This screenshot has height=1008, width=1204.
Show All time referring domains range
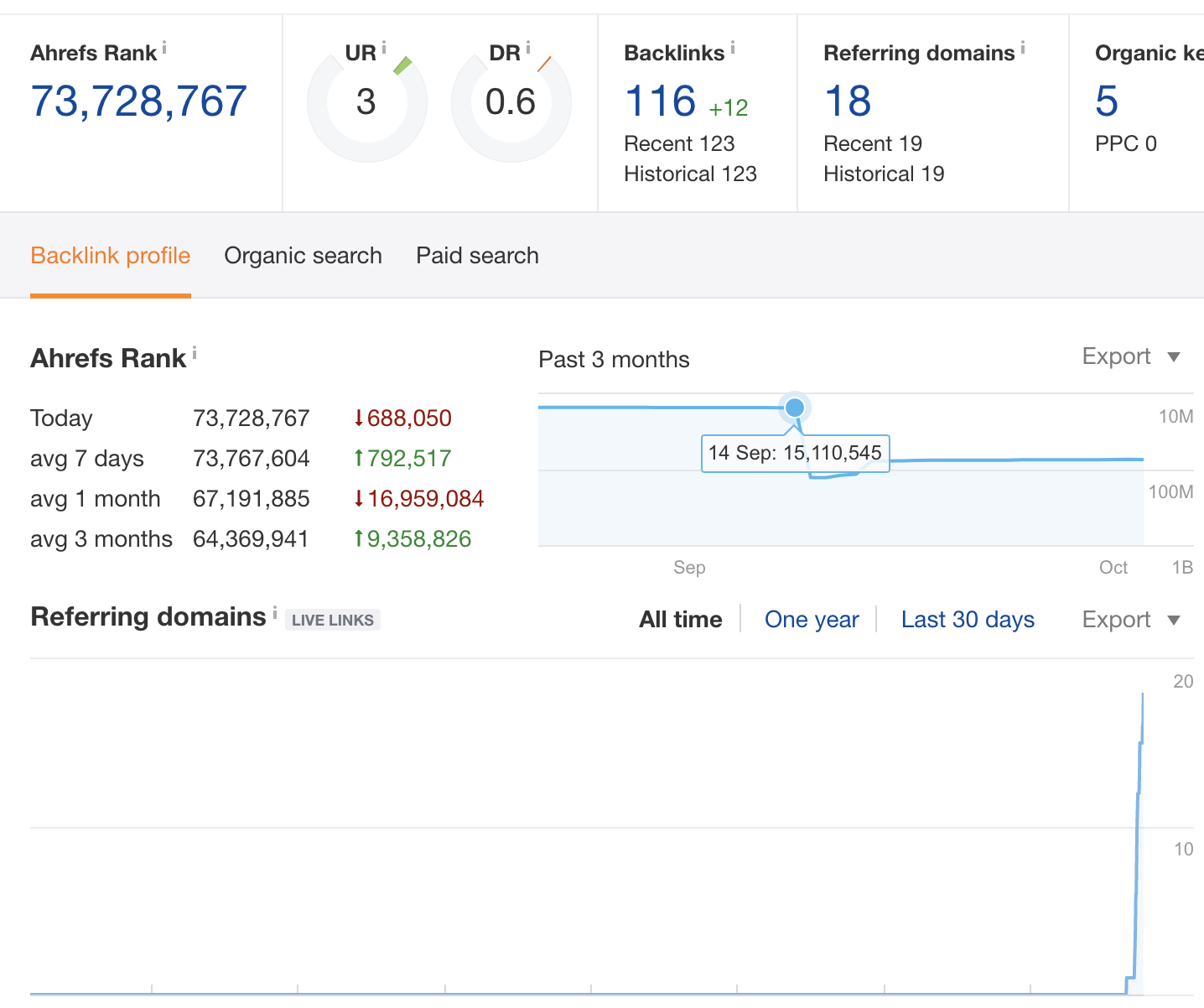coord(681,620)
